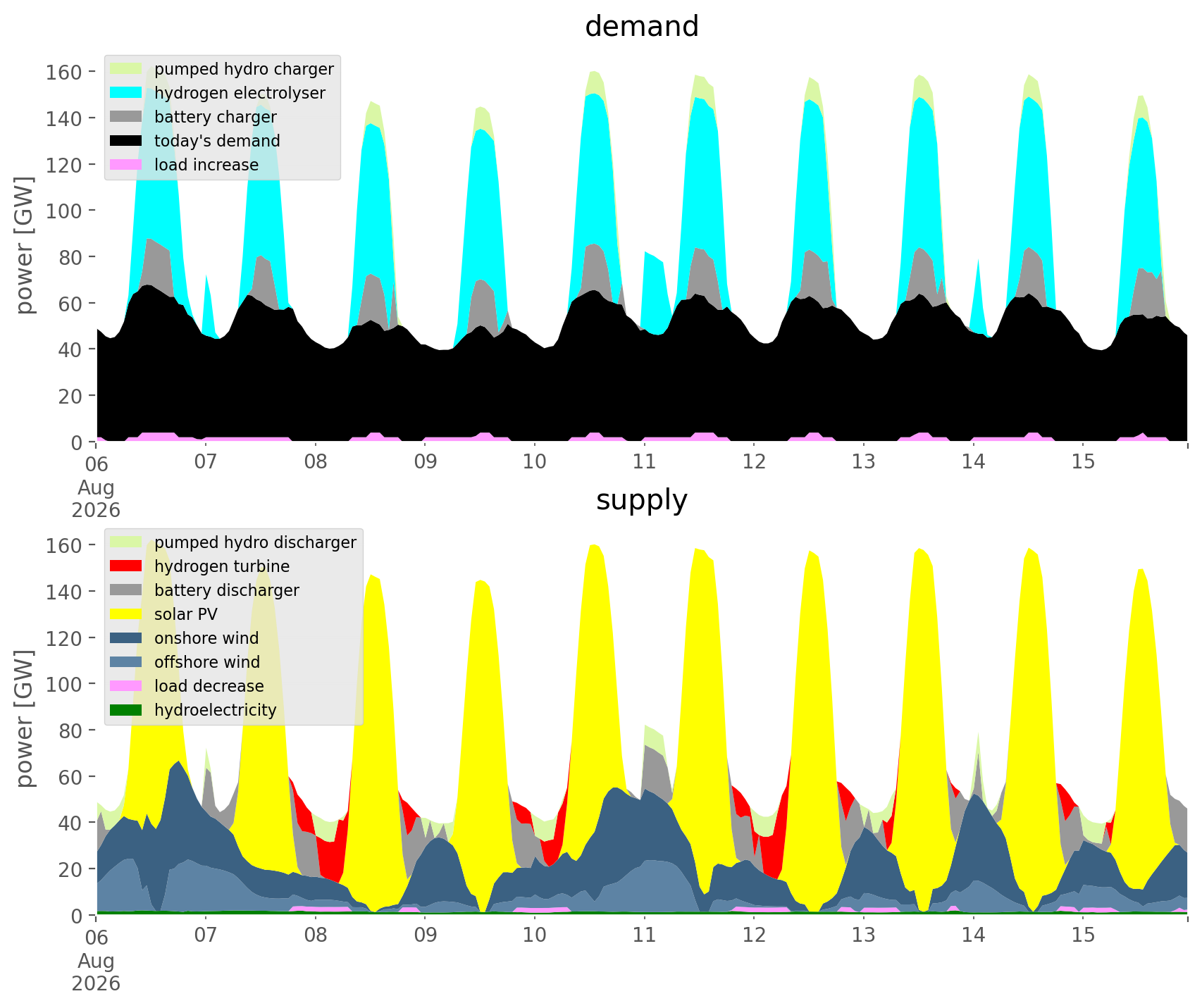Select the 13 date tick under the demand chart
1202x1008 pixels.
[864, 463]
